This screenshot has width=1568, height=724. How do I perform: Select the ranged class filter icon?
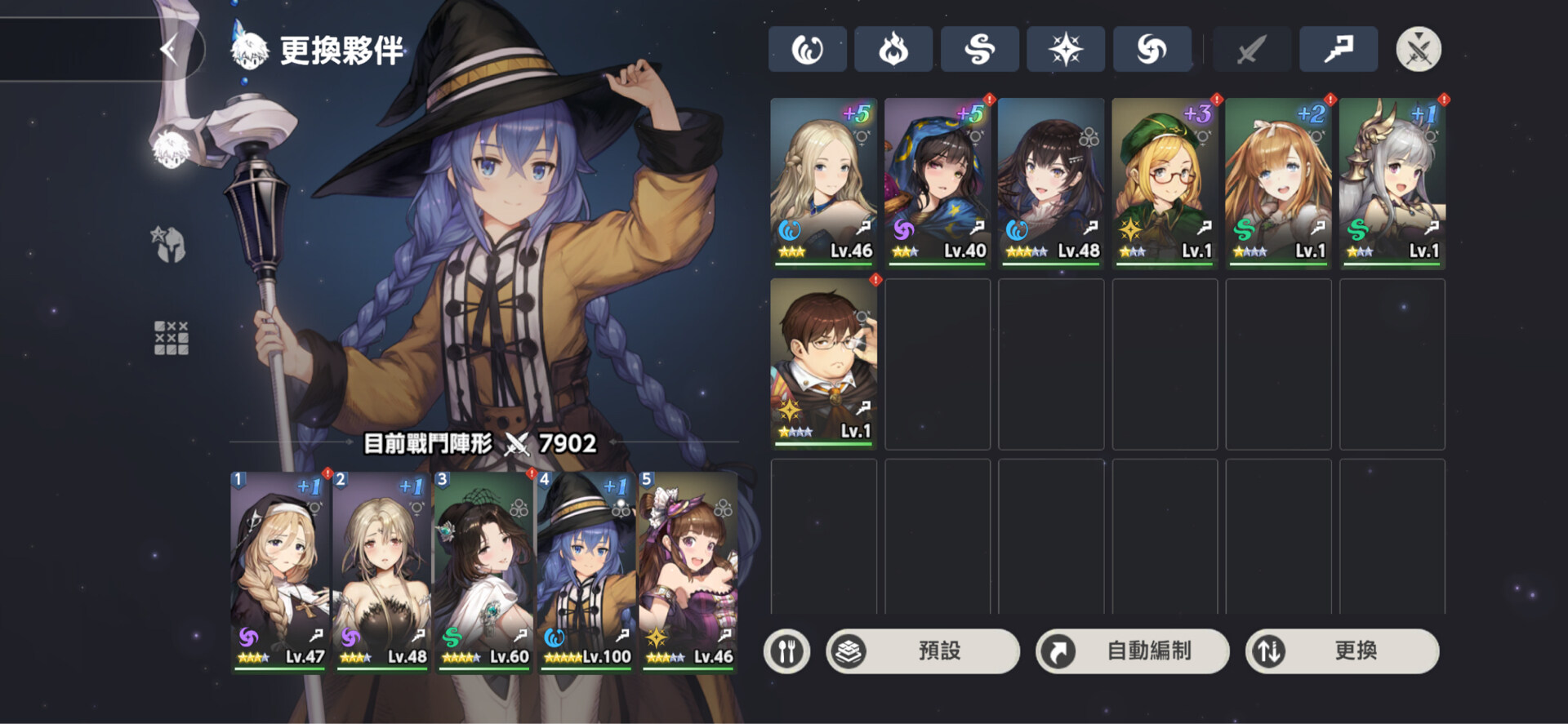(1339, 50)
